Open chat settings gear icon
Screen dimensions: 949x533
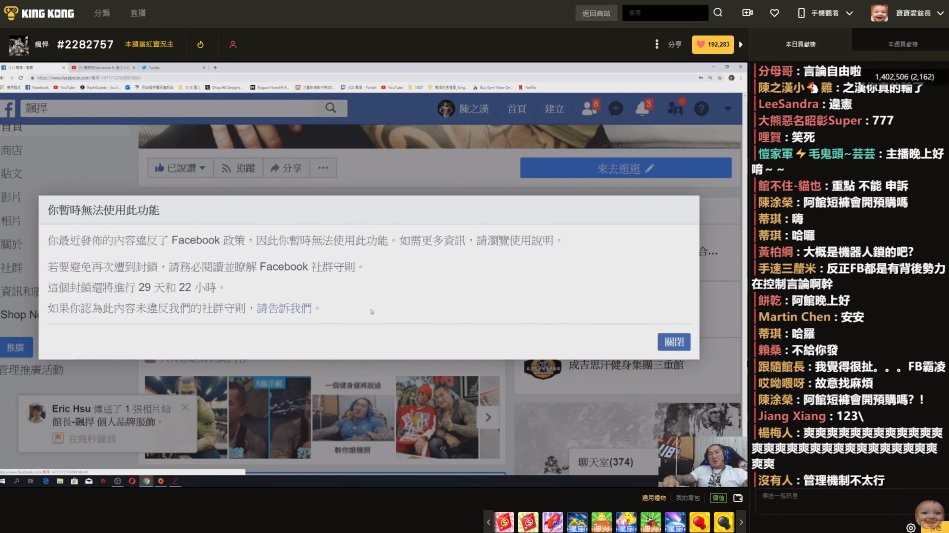click(x=910, y=527)
